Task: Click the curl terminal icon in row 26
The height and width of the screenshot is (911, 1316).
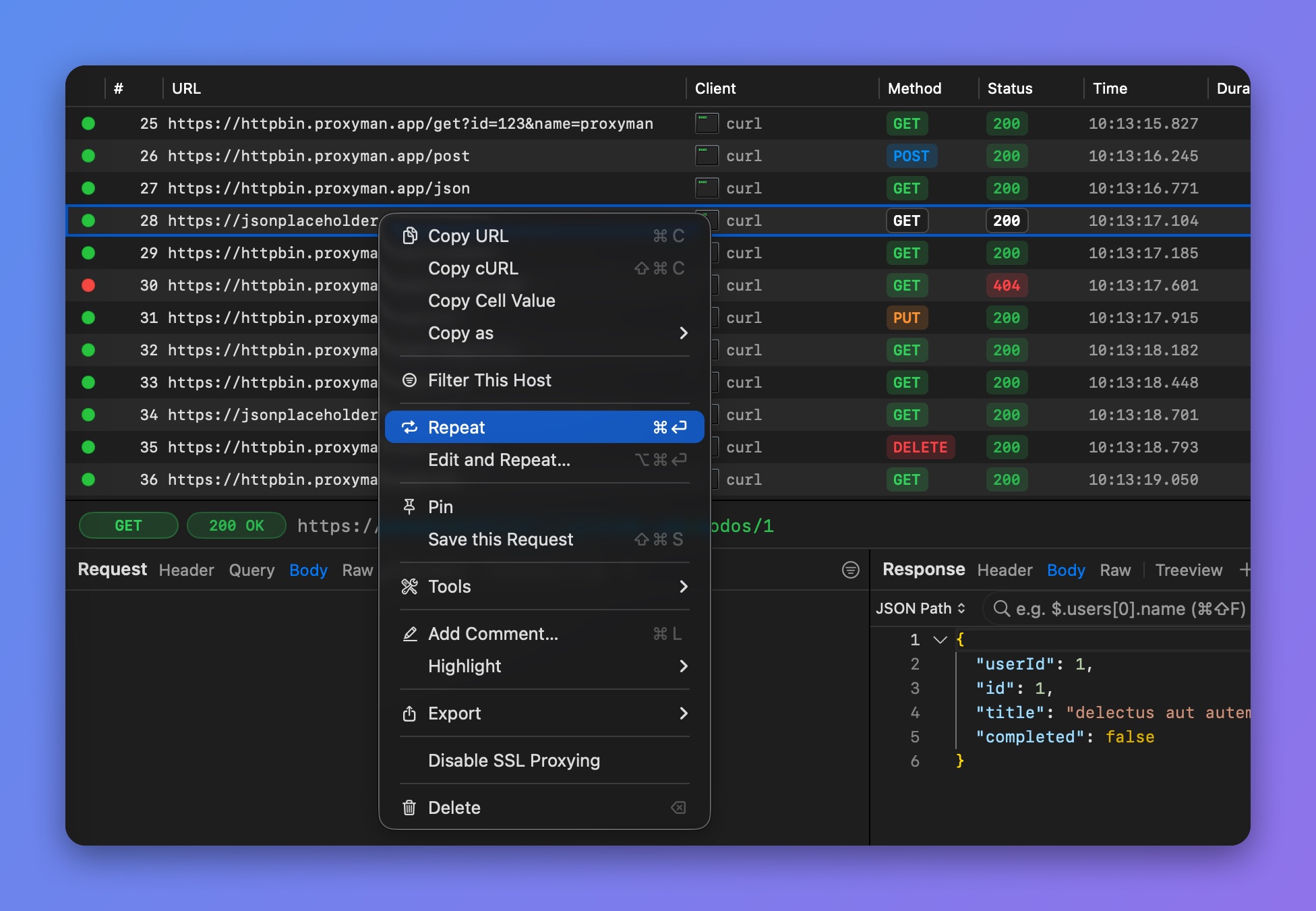Action: click(x=707, y=156)
